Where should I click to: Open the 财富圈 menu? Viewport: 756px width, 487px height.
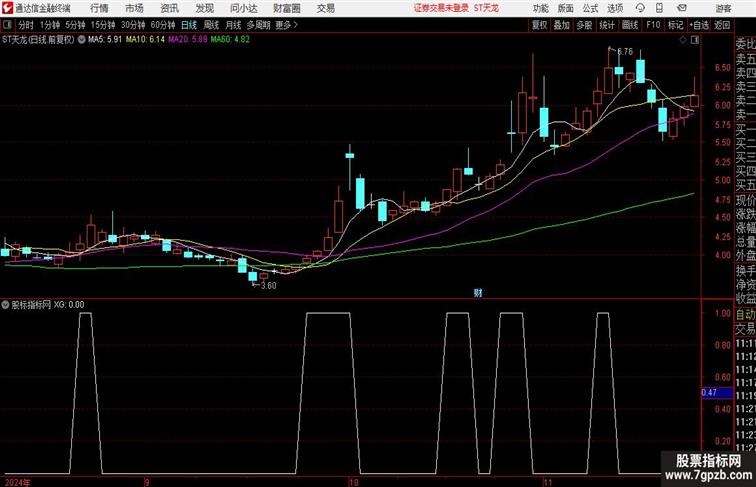coord(286,8)
